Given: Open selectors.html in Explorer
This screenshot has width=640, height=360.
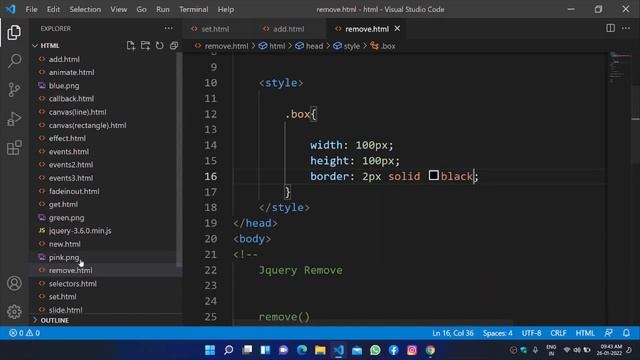Looking at the screenshot, I should tap(73, 283).
